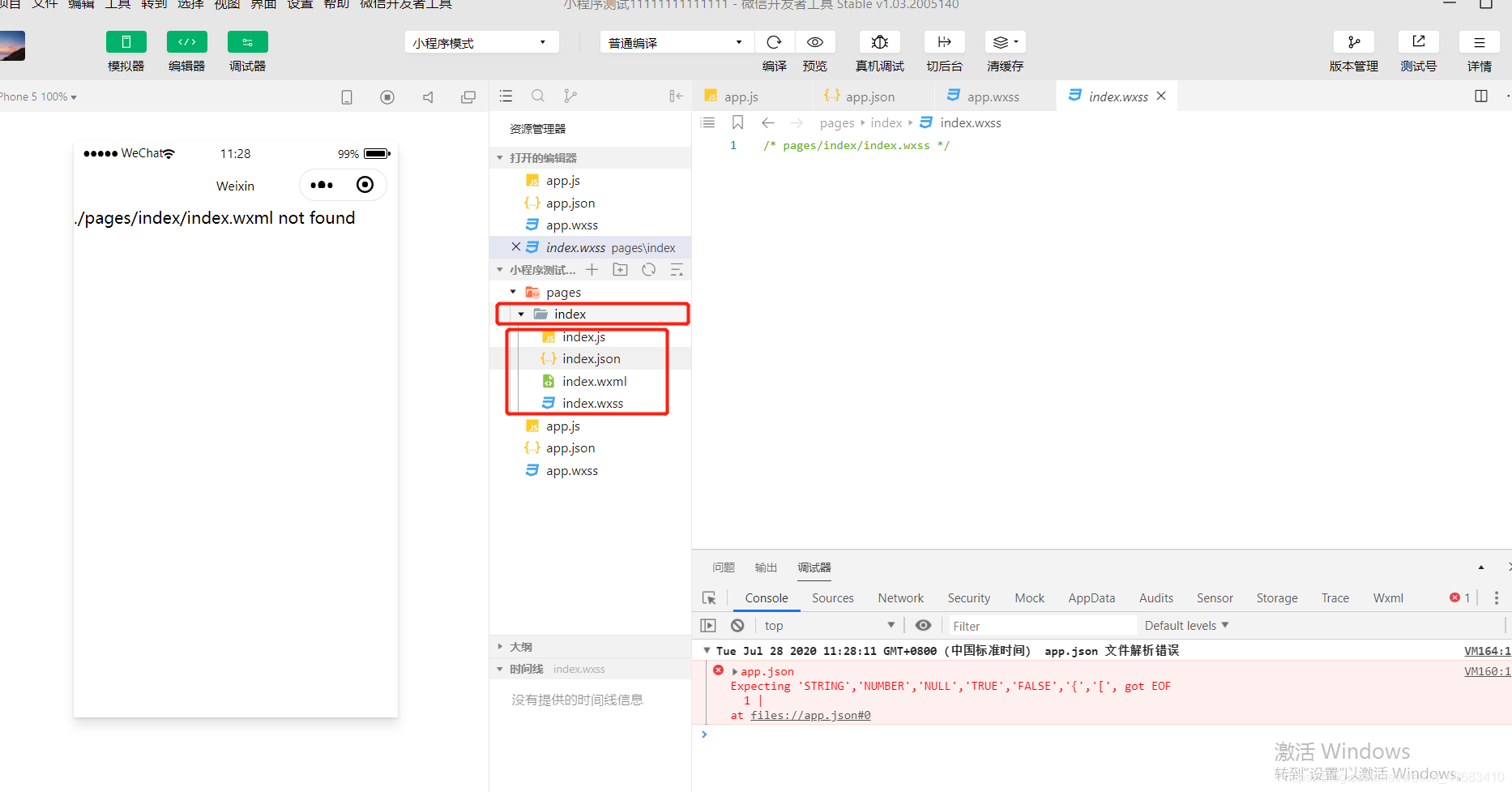Select the Network devtools tab
This screenshot has height=792, width=1512.
coord(901,598)
